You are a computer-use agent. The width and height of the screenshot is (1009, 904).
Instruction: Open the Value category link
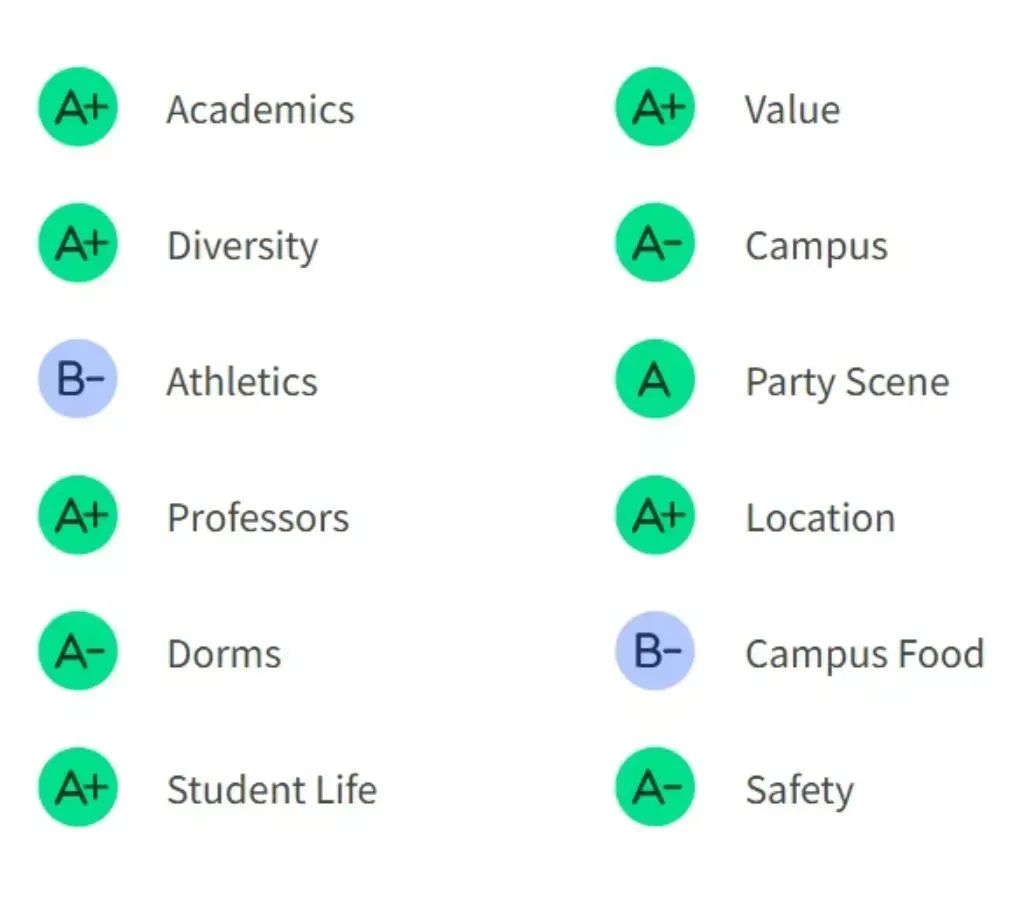(x=793, y=109)
